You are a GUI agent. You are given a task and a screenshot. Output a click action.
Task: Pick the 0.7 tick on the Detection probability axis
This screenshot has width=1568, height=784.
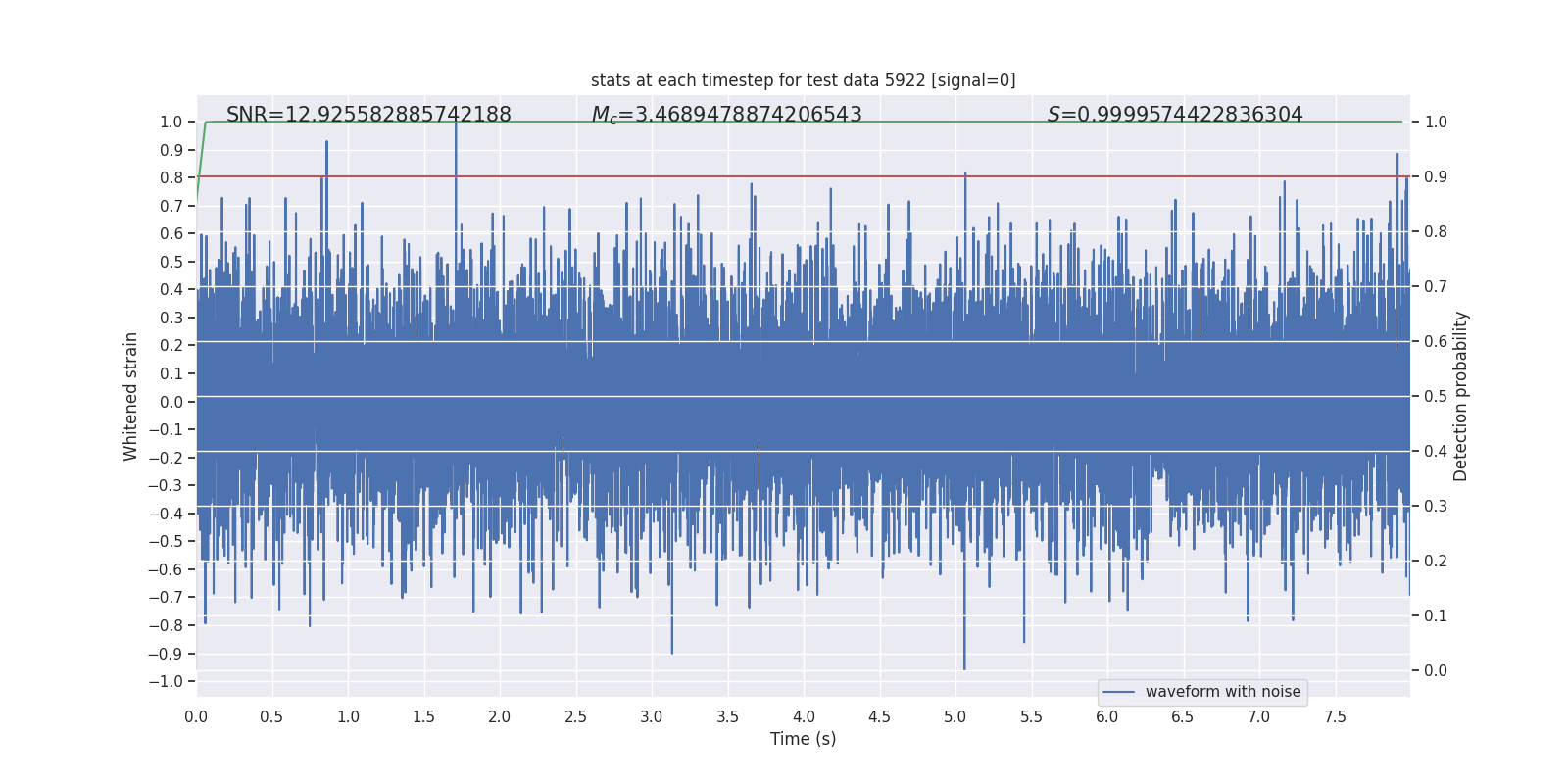pos(1436,287)
